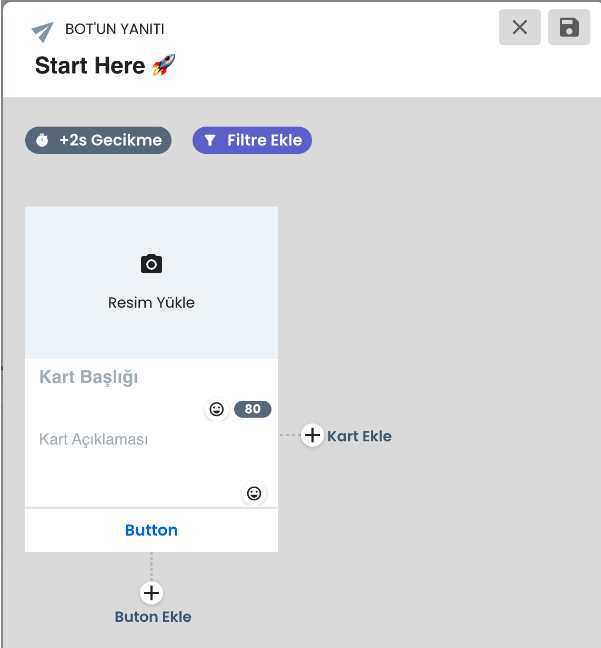601x648 pixels.
Task: Click the paper plane icon
Action: pos(43,32)
